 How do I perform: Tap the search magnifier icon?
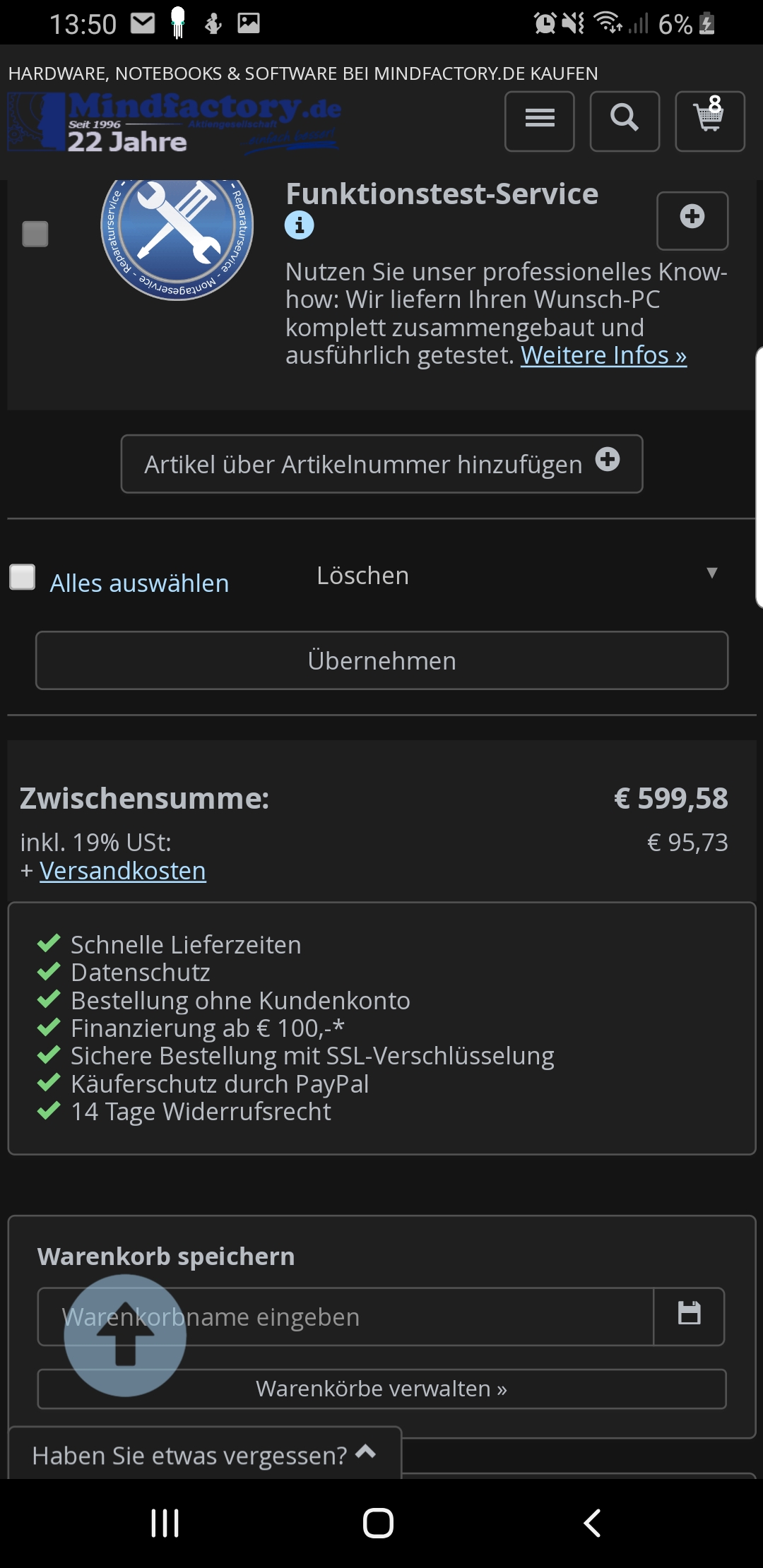(x=625, y=121)
